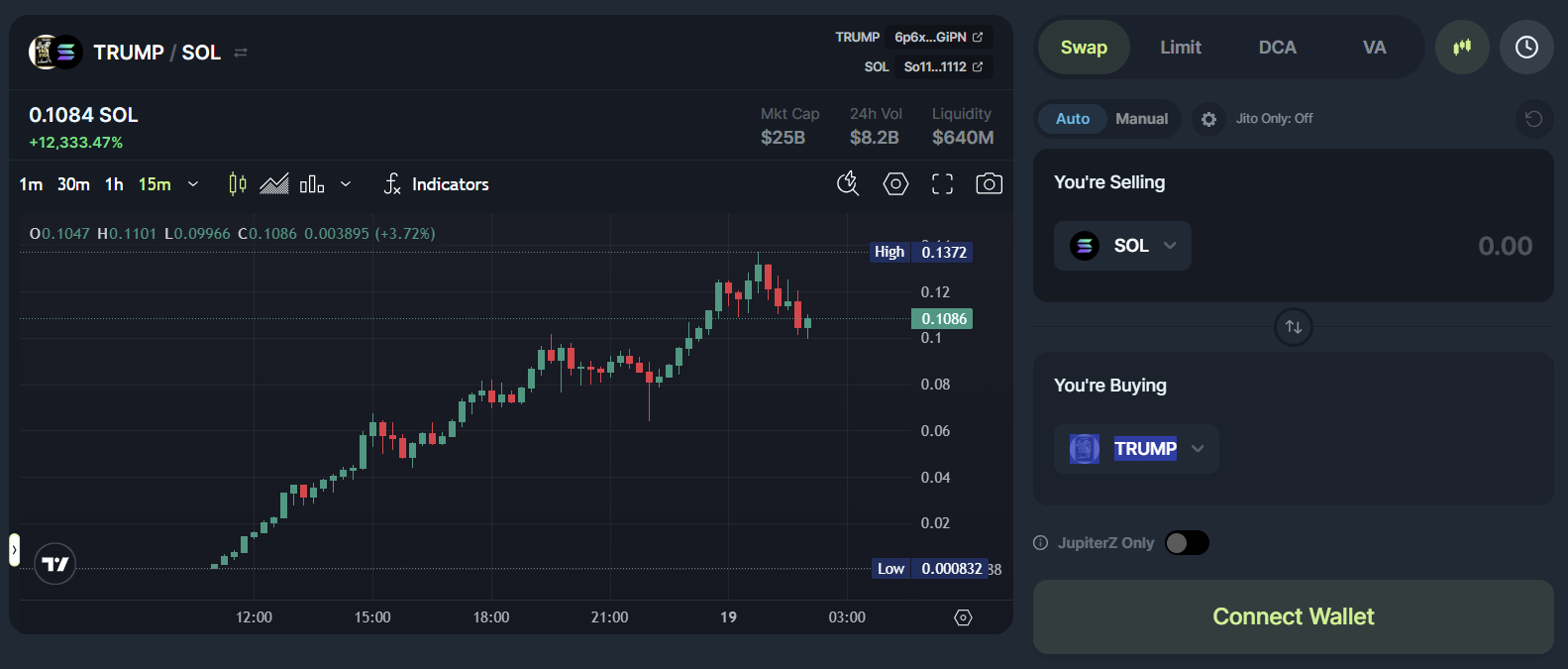Click the 0.08 price axis label
This screenshot has width=1568, height=669.
pos(935,385)
